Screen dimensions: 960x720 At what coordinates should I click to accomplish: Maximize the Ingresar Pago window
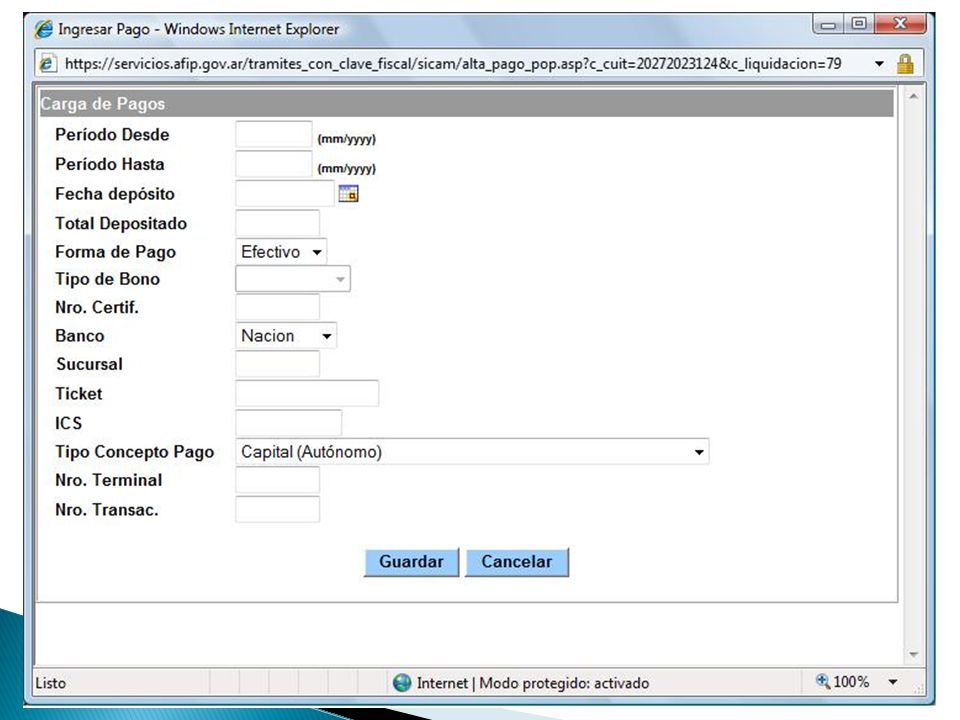859,24
